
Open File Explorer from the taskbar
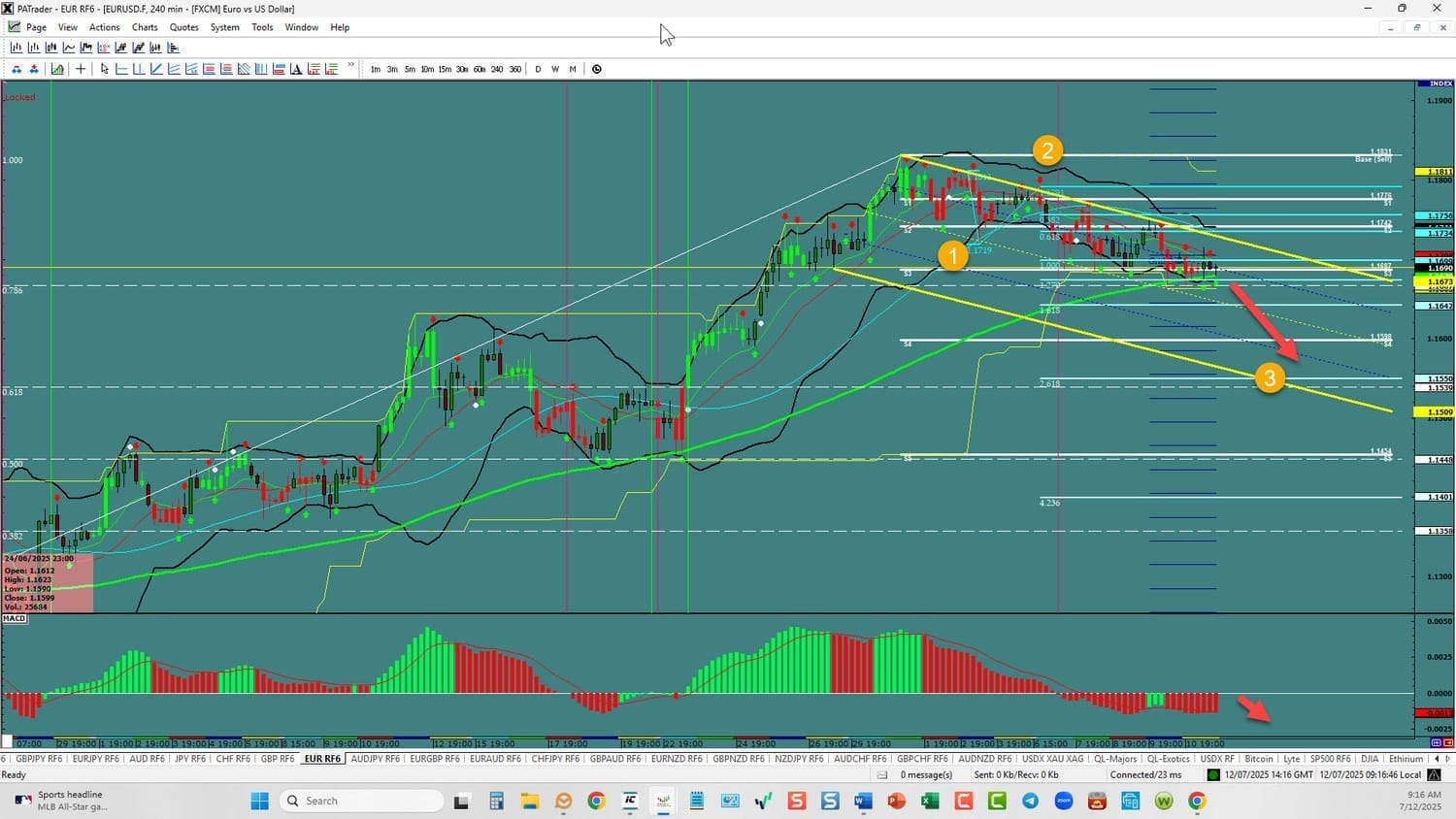(x=529, y=801)
